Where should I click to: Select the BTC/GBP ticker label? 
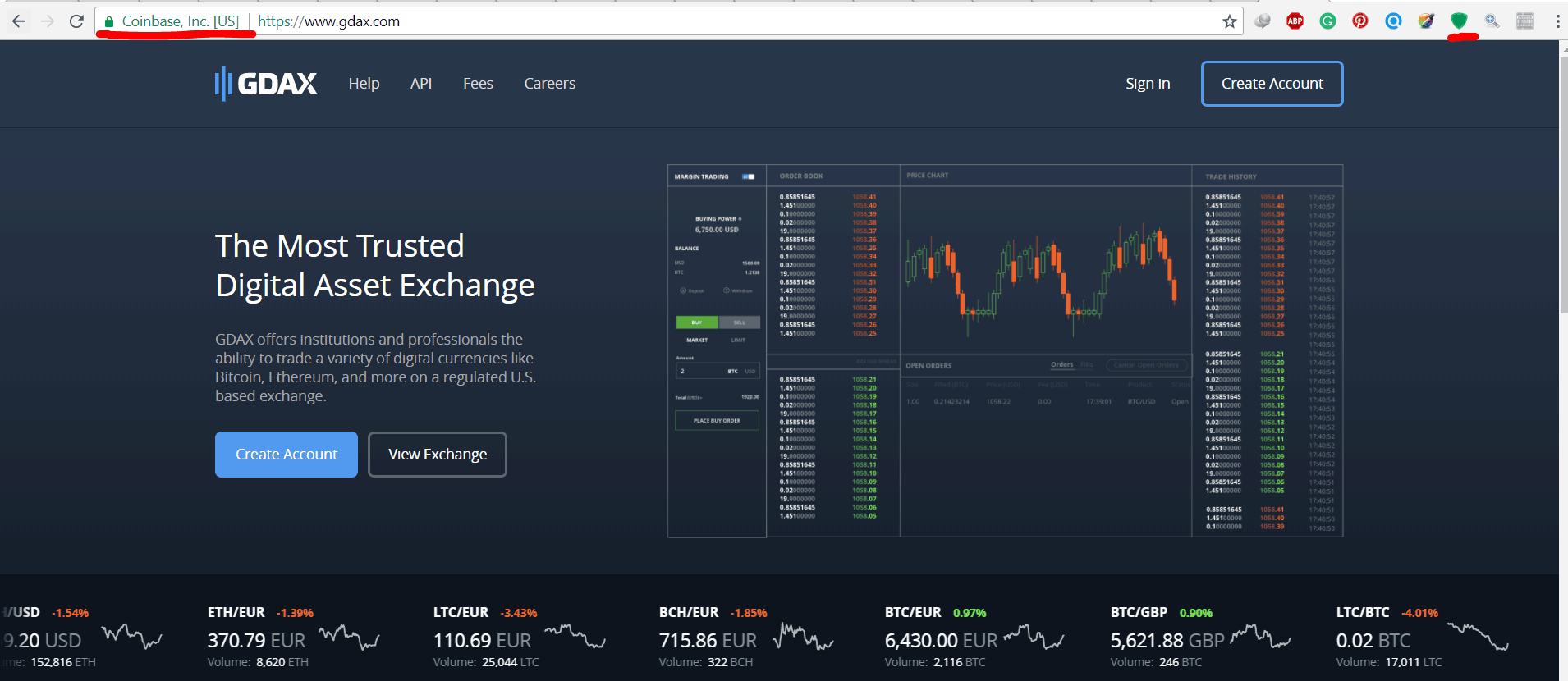point(1139,612)
